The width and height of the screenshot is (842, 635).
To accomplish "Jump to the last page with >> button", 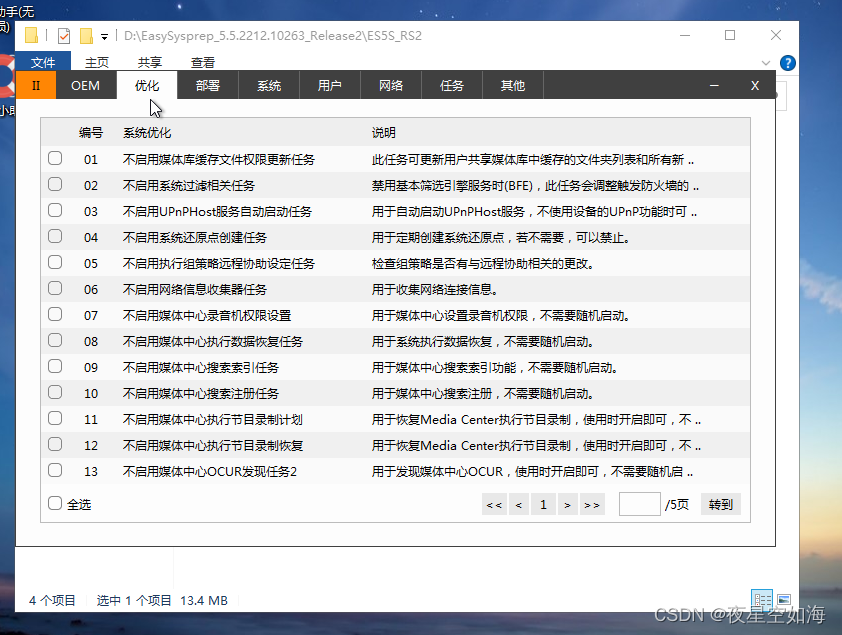I will click(x=592, y=505).
